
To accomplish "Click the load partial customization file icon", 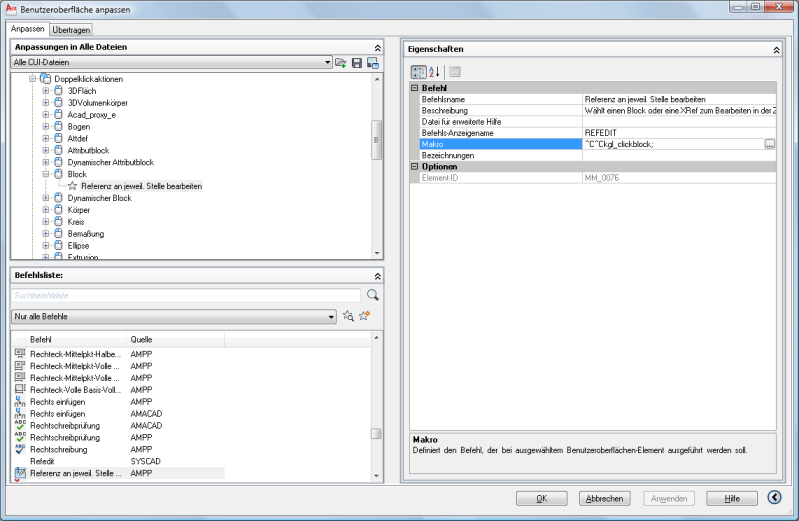I will pyautogui.click(x=341, y=63).
